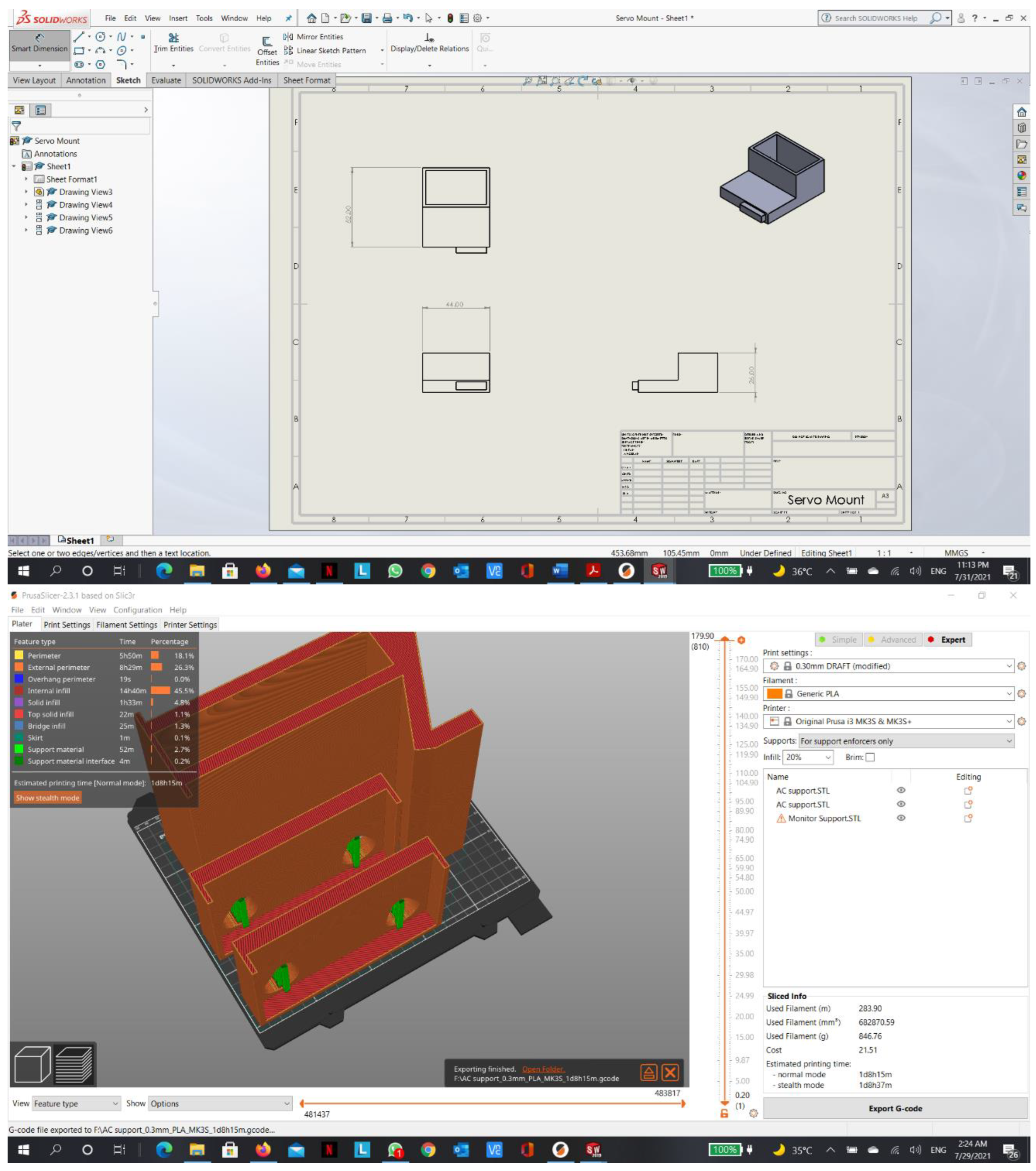Select the Smart Dimension tool
The image size is (1036, 1171).
point(39,43)
